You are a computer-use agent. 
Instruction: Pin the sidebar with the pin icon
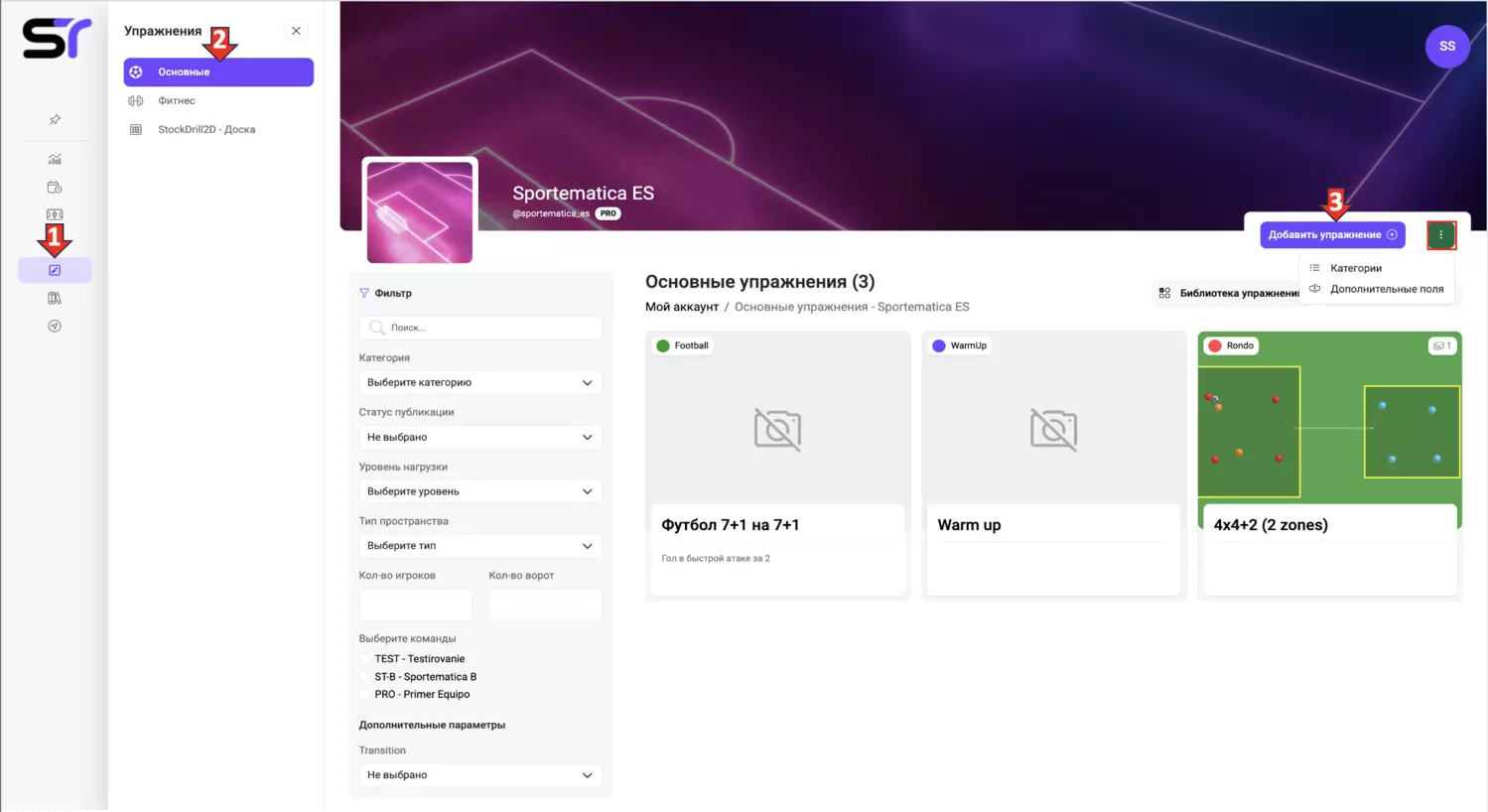click(55, 120)
